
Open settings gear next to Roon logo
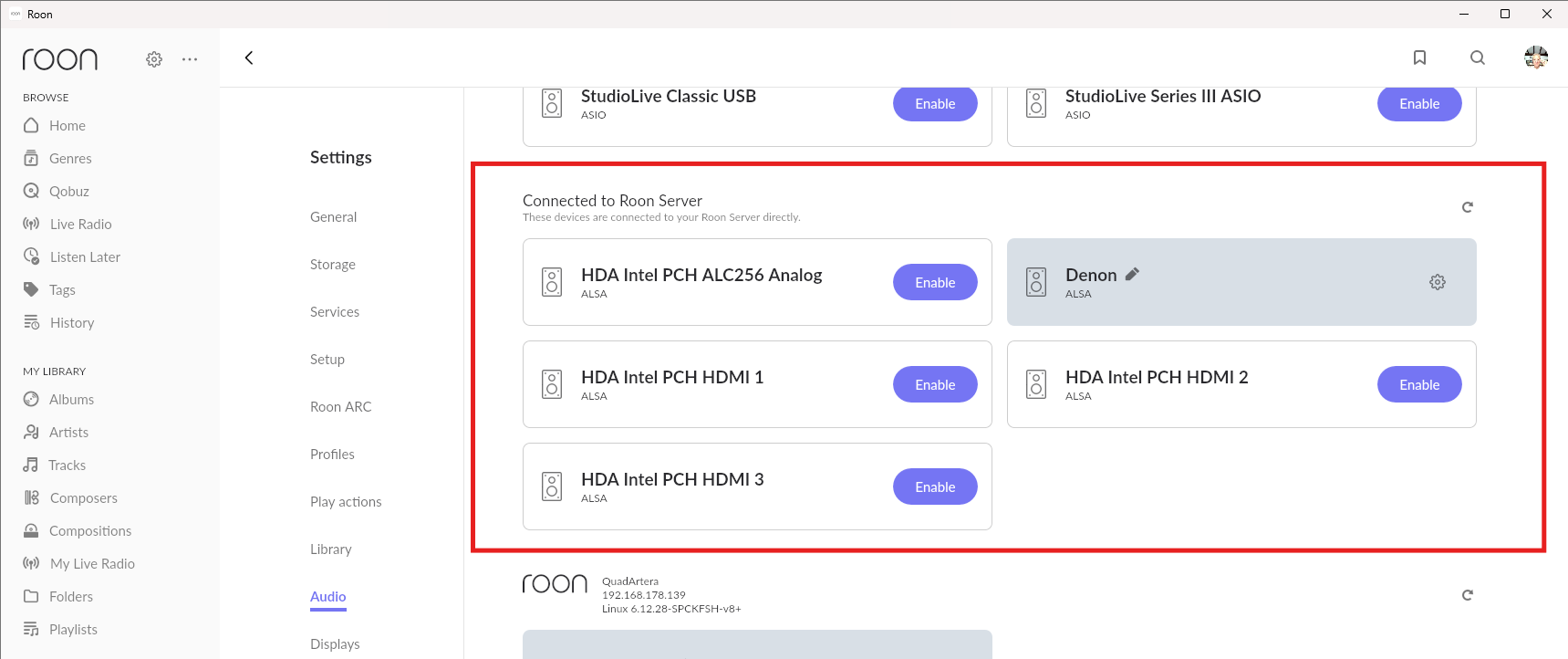tap(154, 59)
